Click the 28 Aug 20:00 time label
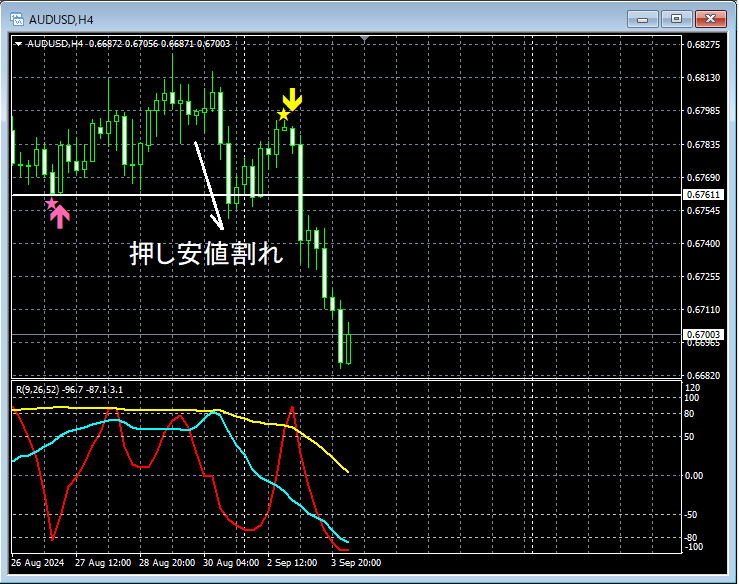739x584 pixels. coord(167,563)
